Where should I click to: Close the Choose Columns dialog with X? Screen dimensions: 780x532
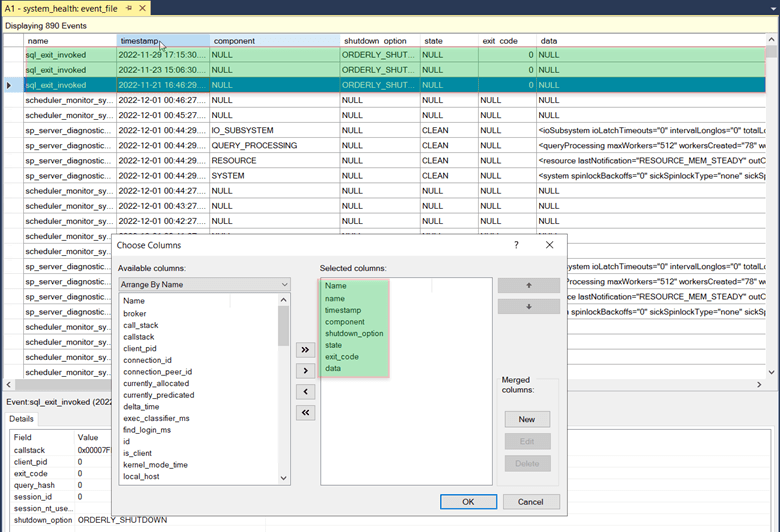[x=549, y=245]
